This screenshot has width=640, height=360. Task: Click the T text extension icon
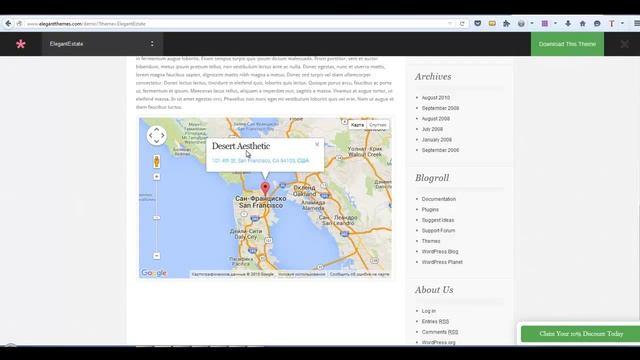click(x=611, y=24)
